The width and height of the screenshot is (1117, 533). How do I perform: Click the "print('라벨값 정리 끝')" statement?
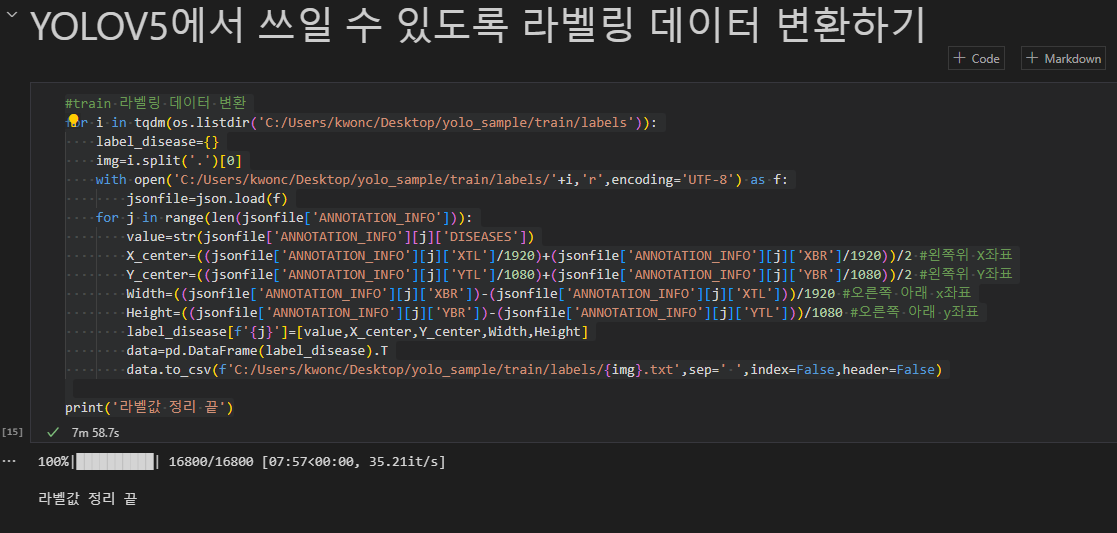[x=150, y=408]
